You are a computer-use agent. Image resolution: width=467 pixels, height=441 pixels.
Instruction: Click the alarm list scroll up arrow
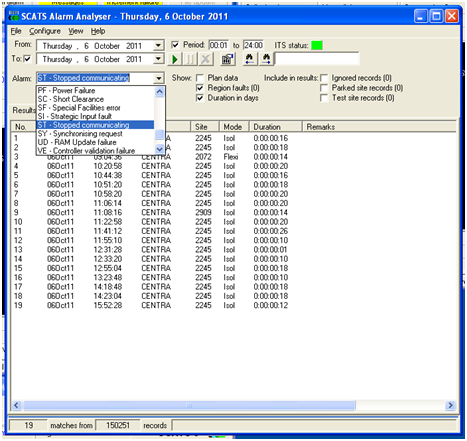(160, 91)
